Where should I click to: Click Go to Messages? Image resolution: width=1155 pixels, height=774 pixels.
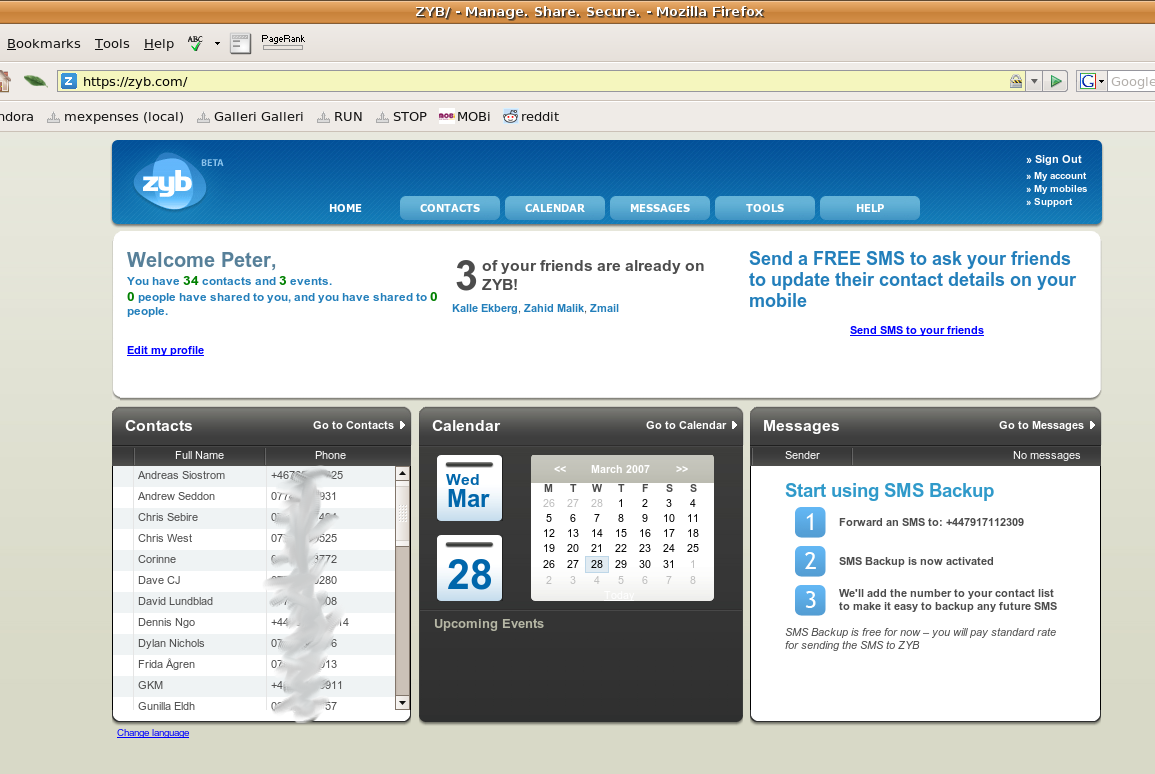click(x=1047, y=425)
